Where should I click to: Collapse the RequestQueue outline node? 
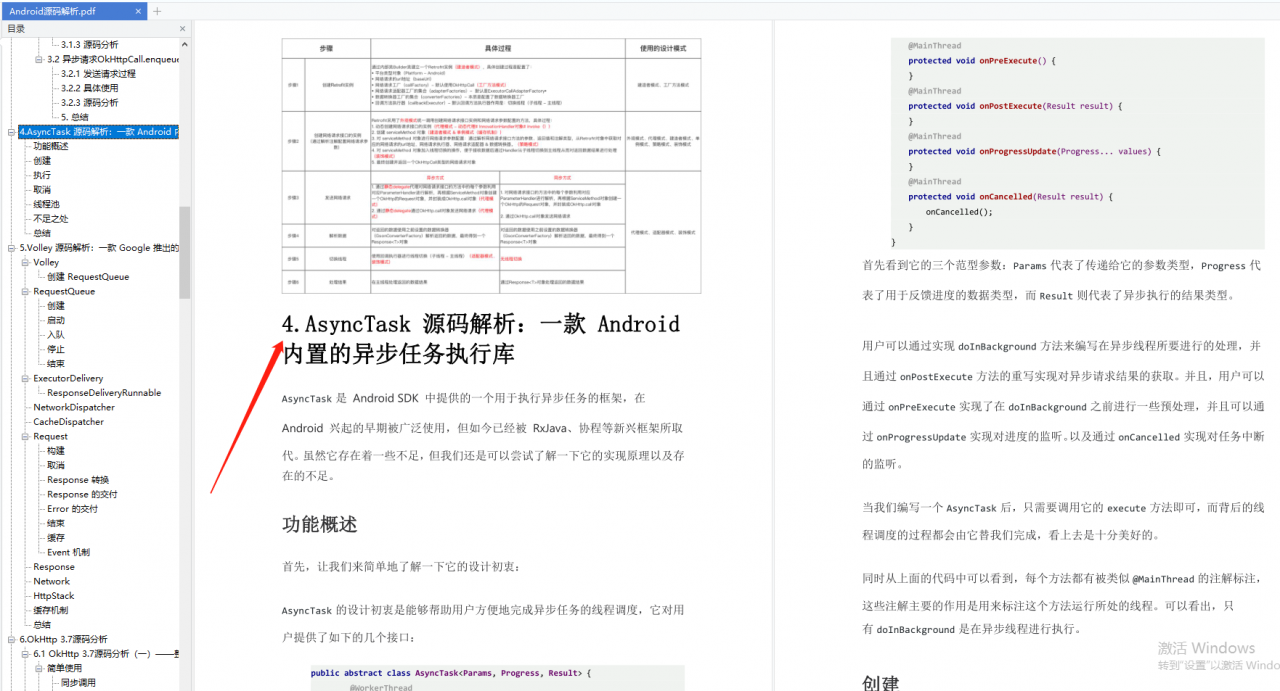tap(25, 292)
